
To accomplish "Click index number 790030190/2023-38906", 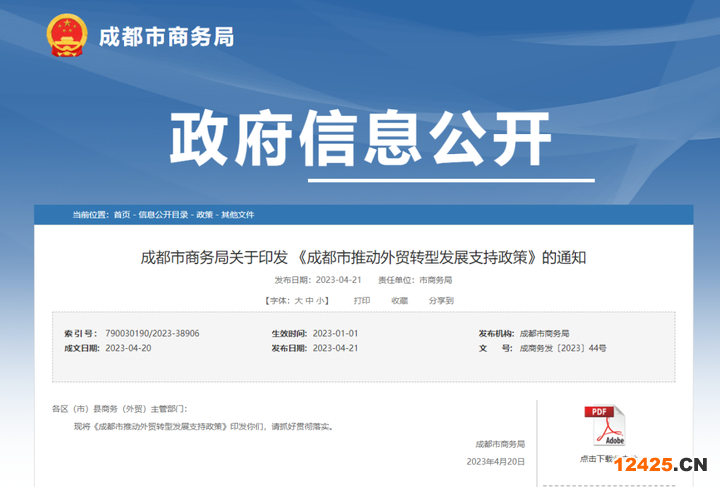I will [152, 333].
